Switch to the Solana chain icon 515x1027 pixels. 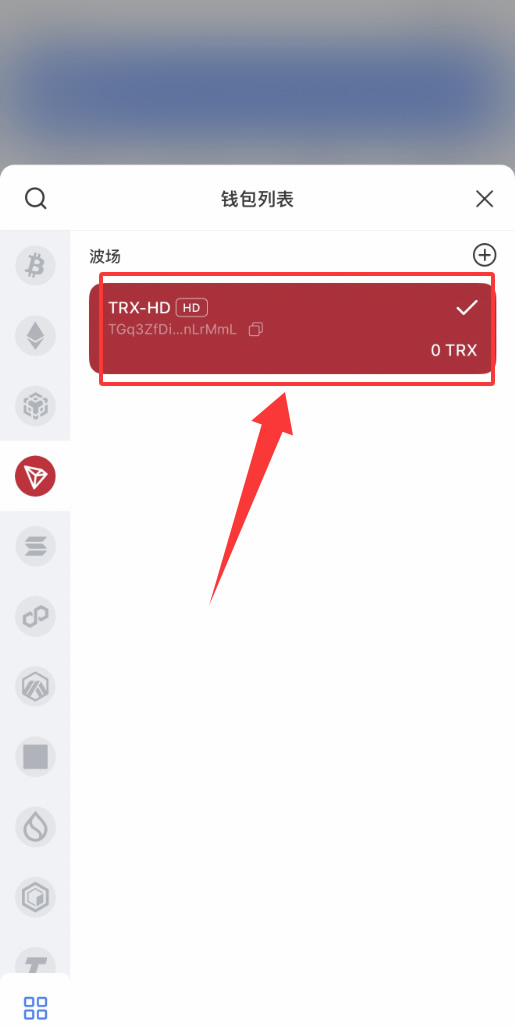coord(35,546)
